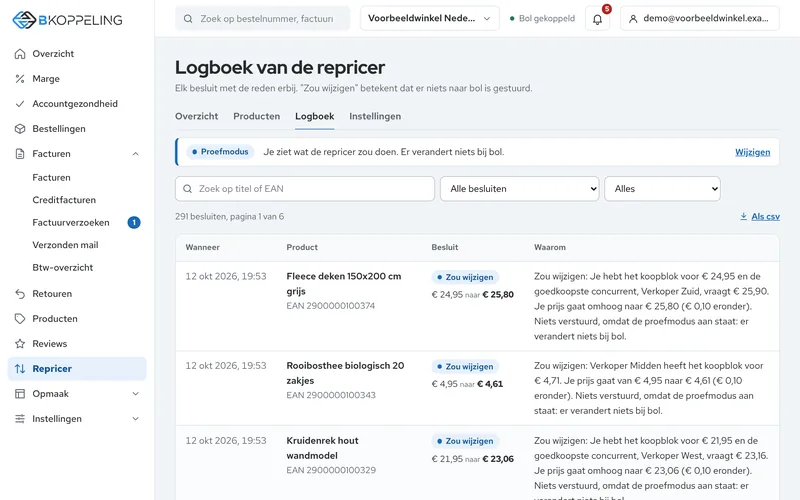Viewport: 800px width, 500px height.
Task: Focus the Zoek op titel of EAN field
Action: pos(305,189)
